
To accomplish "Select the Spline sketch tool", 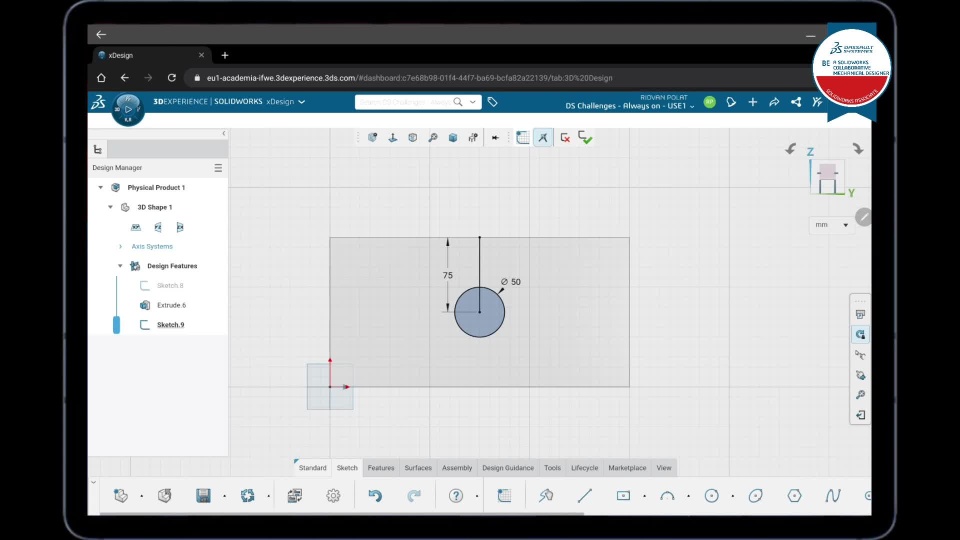I will click(x=833, y=495).
